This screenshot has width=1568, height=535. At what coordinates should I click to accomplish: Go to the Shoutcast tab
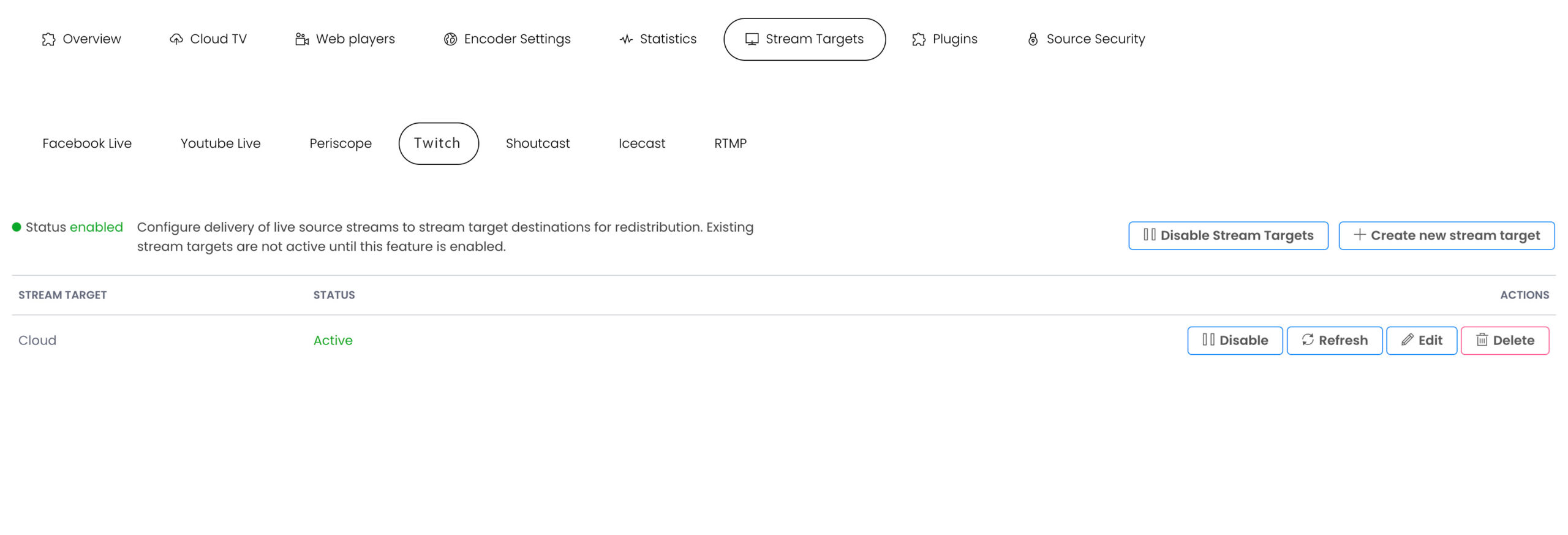tap(538, 143)
